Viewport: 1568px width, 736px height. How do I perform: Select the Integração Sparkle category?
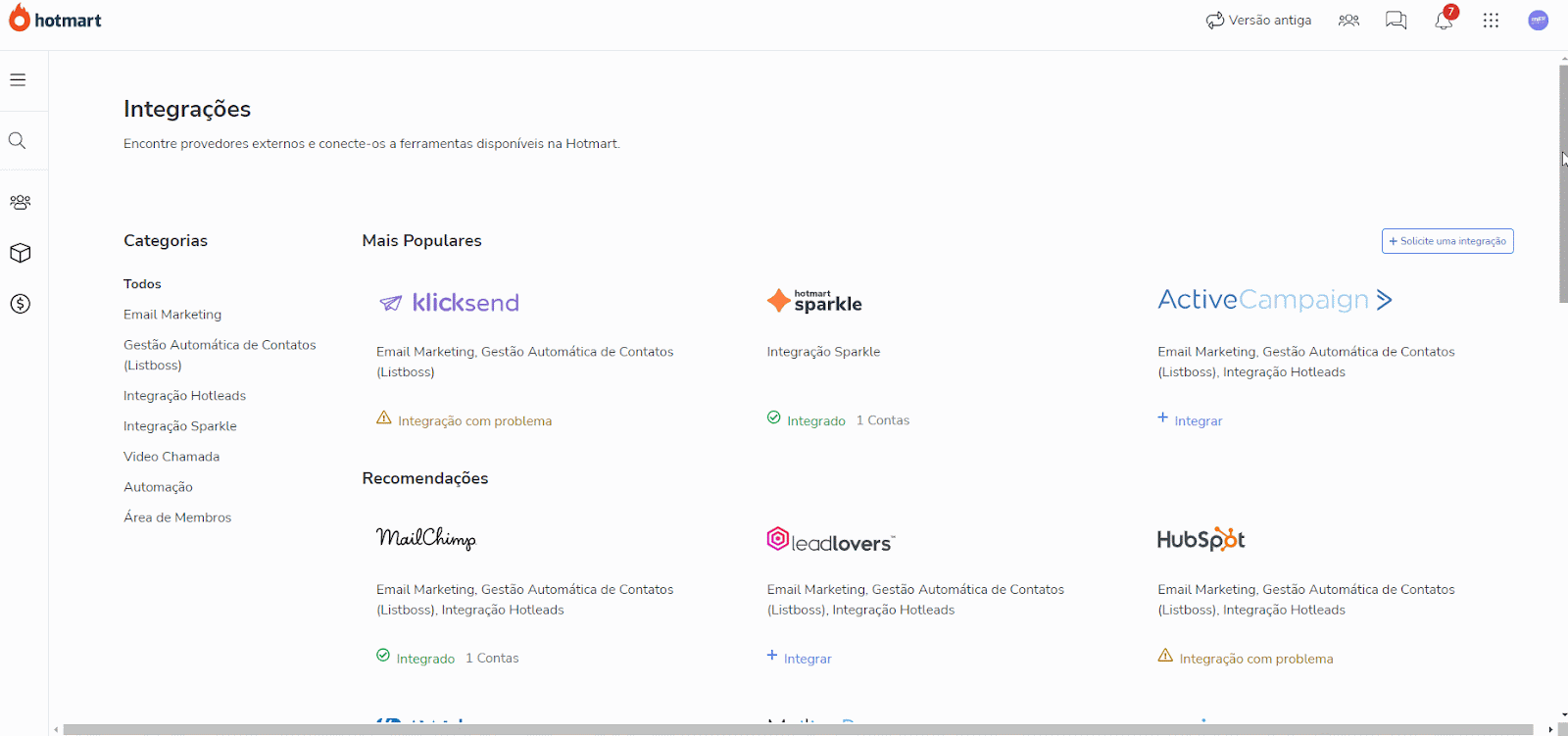pos(180,426)
